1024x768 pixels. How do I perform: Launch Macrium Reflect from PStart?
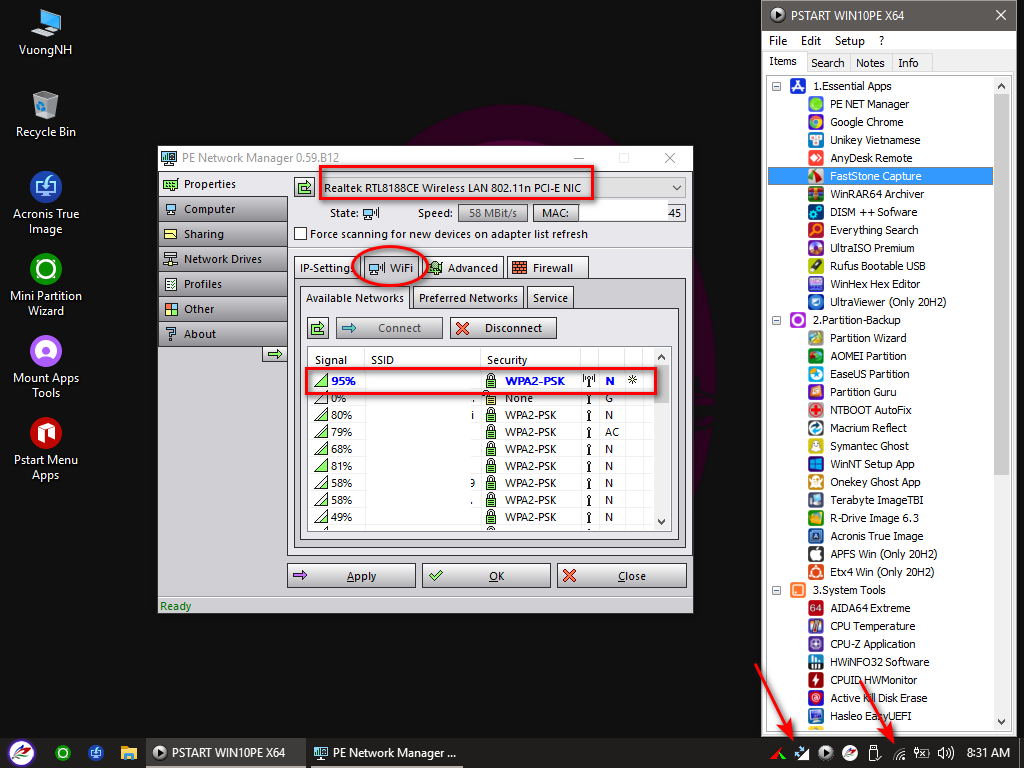[x=867, y=428]
